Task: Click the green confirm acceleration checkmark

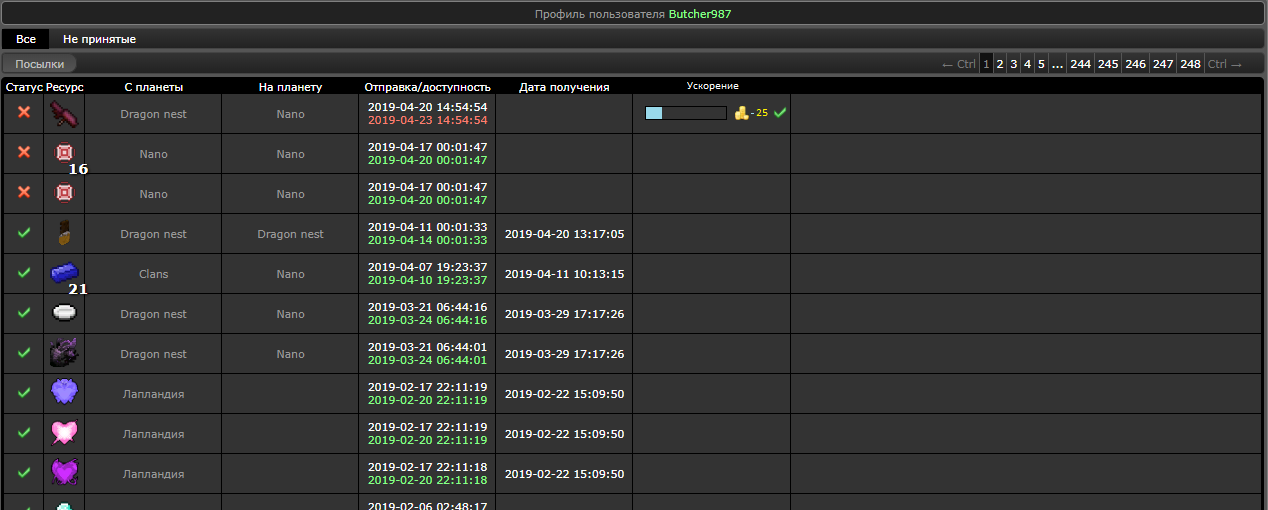Action: click(780, 113)
